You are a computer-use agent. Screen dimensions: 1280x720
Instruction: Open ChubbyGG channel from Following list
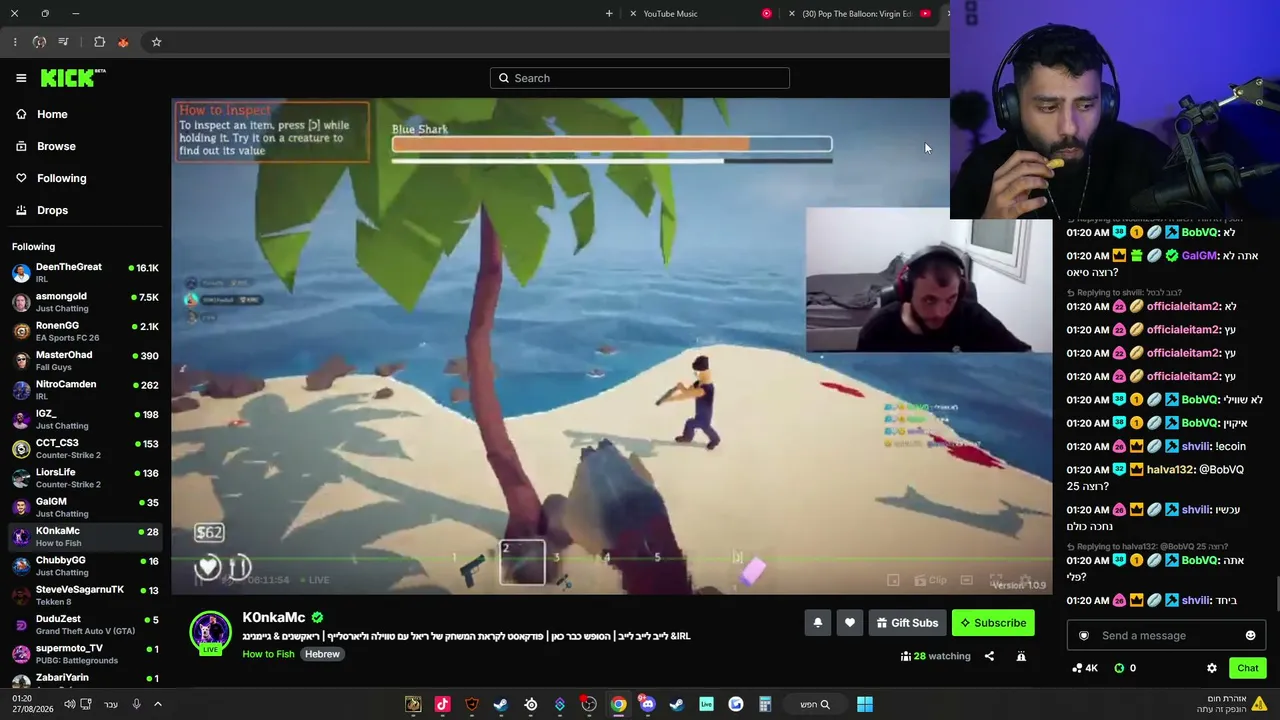coord(85,566)
